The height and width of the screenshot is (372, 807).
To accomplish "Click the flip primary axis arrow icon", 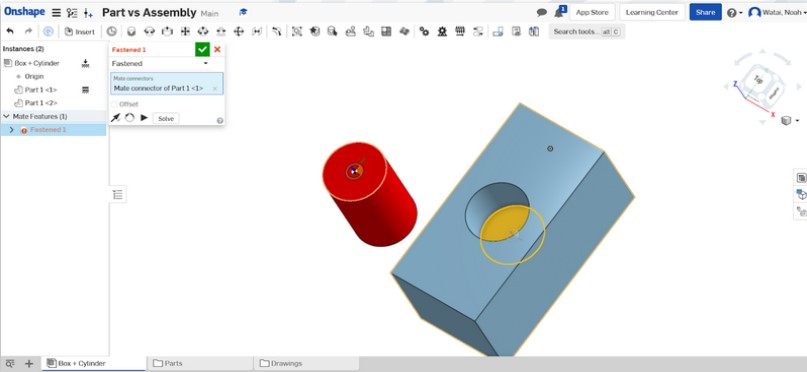I will point(116,118).
